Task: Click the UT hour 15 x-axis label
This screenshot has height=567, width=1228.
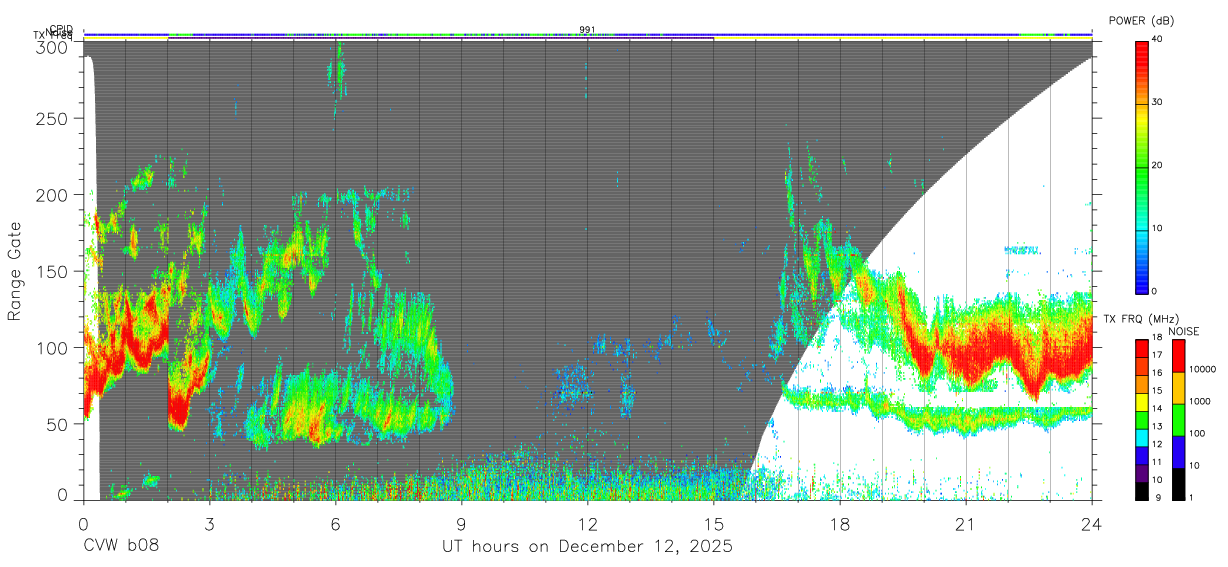Action: (714, 522)
